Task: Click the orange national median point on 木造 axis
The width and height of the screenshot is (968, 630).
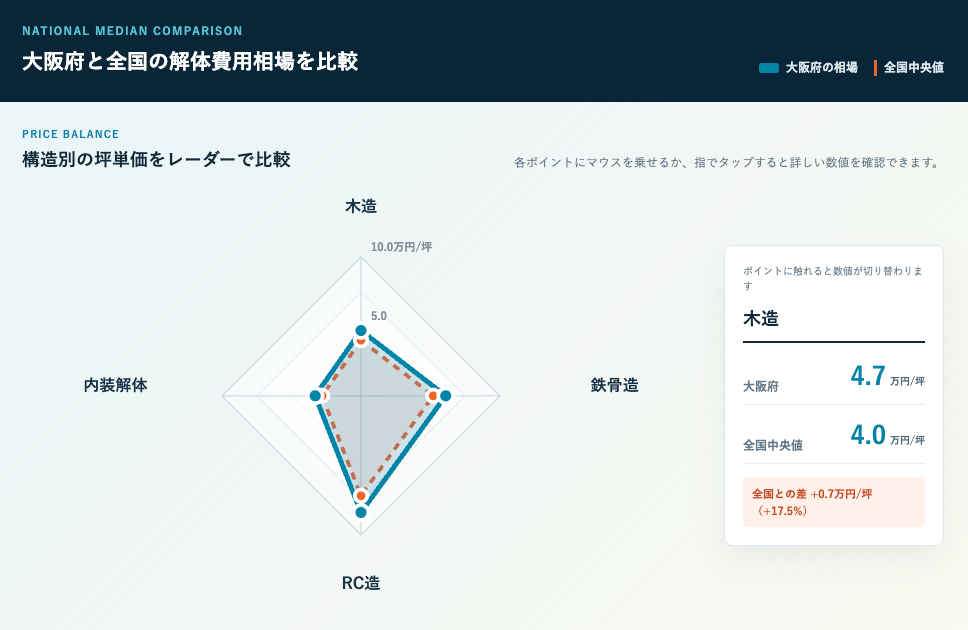Action: pos(361,340)
